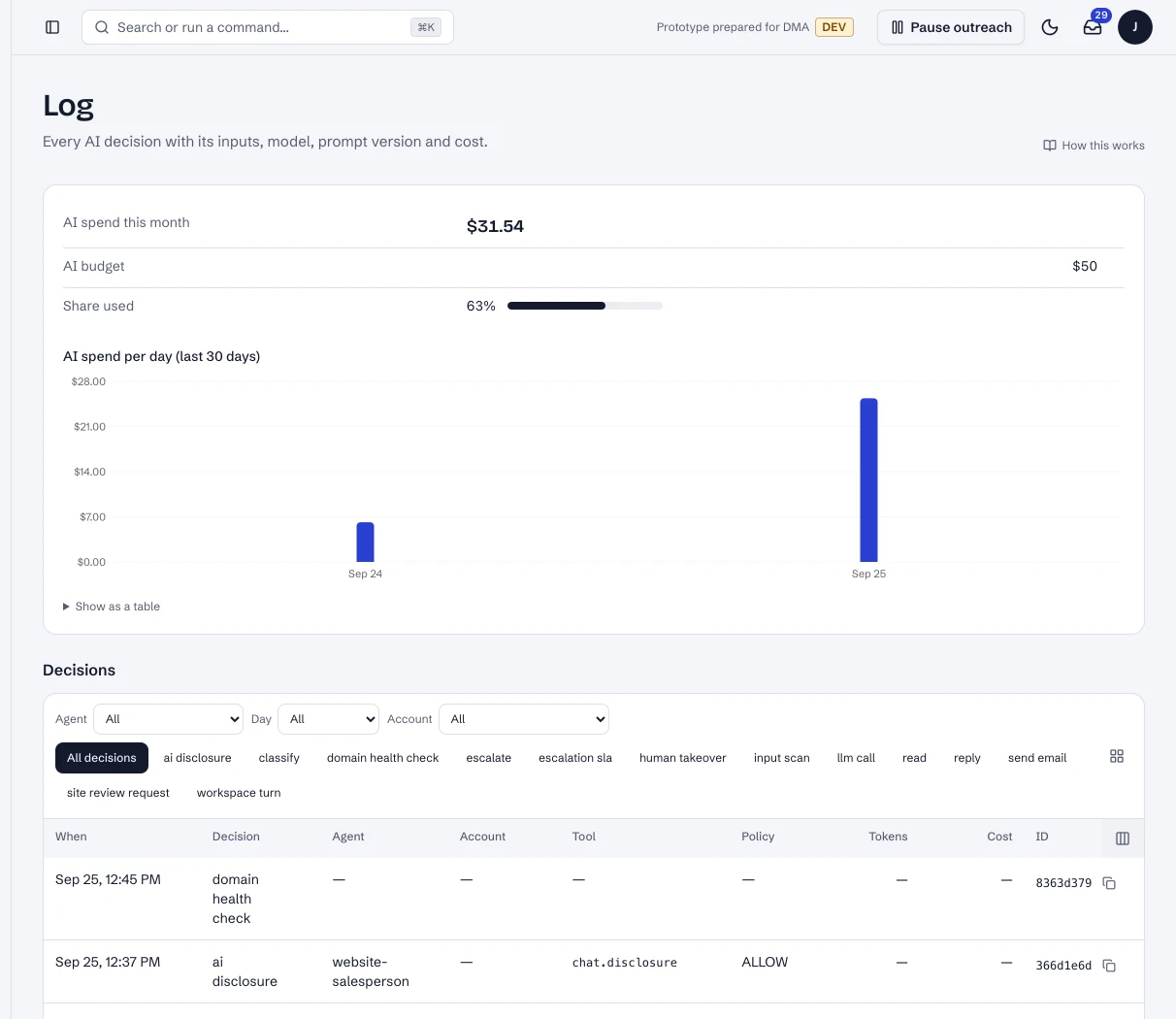Filter by reply decisions
Viewport: 1176px width, 1019px height.
(967, 758)
